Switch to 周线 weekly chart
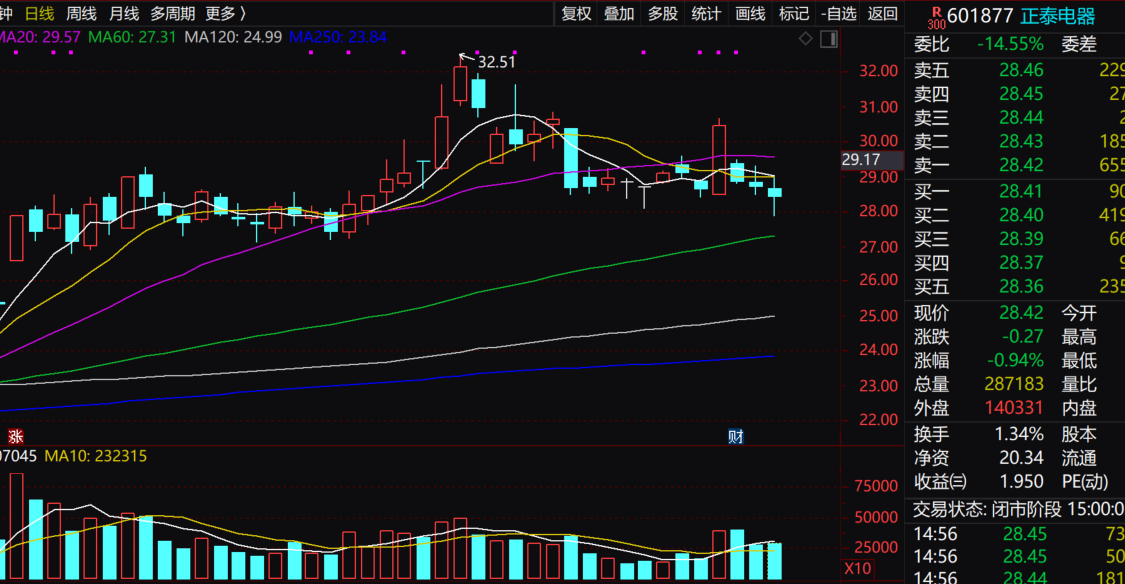Viewport: 1125px width, 584px height. [x=81, y=13]
